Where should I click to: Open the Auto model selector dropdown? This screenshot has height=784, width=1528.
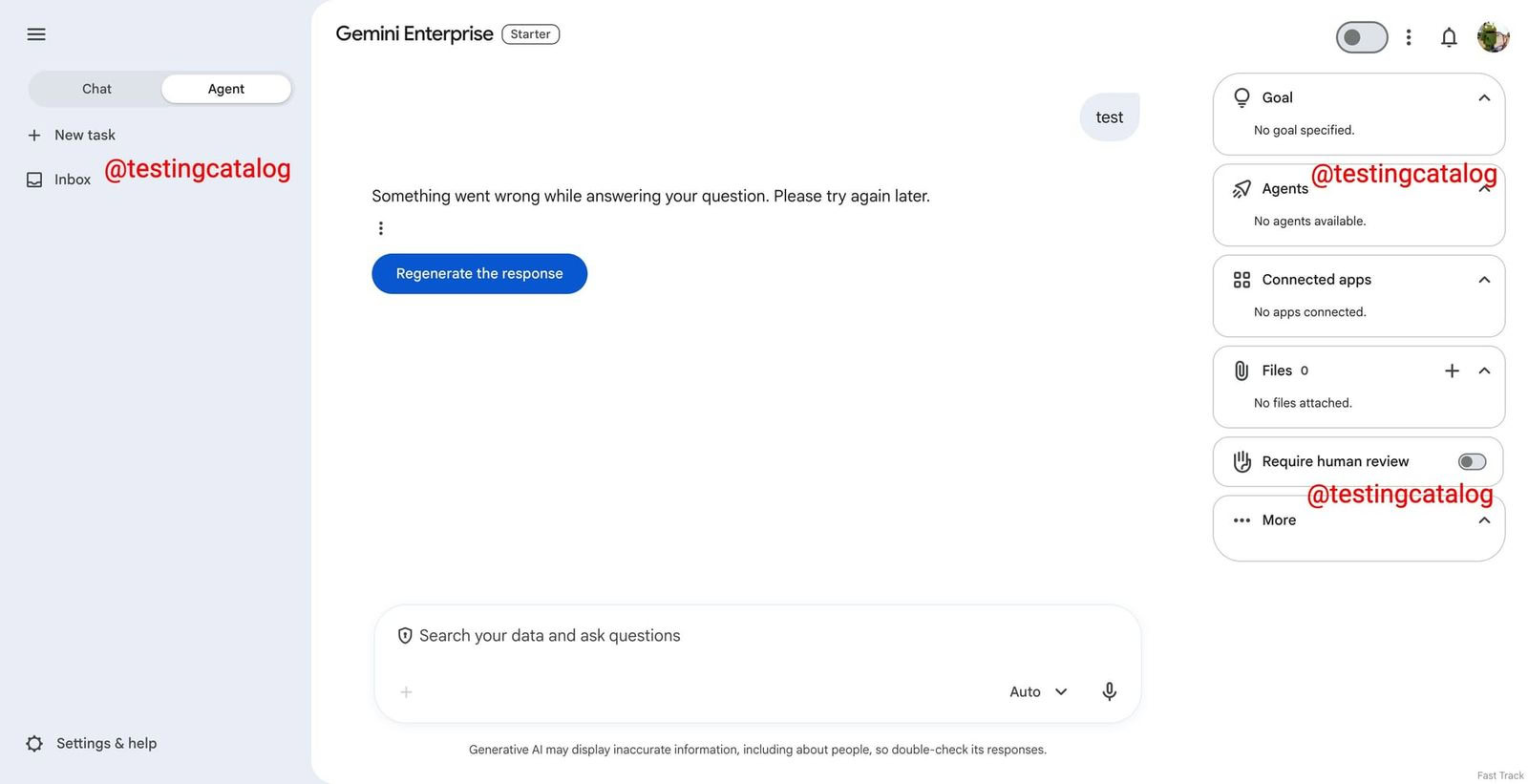click(x=1037, y=690)
